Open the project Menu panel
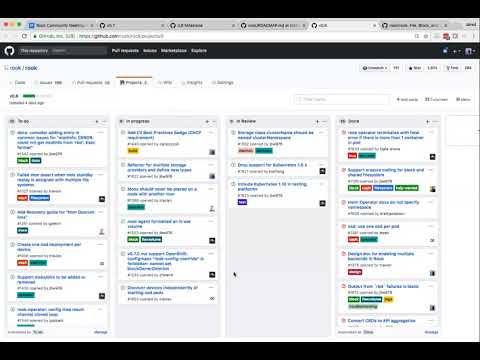Viewport: 480px width, 360px height. 463,99
